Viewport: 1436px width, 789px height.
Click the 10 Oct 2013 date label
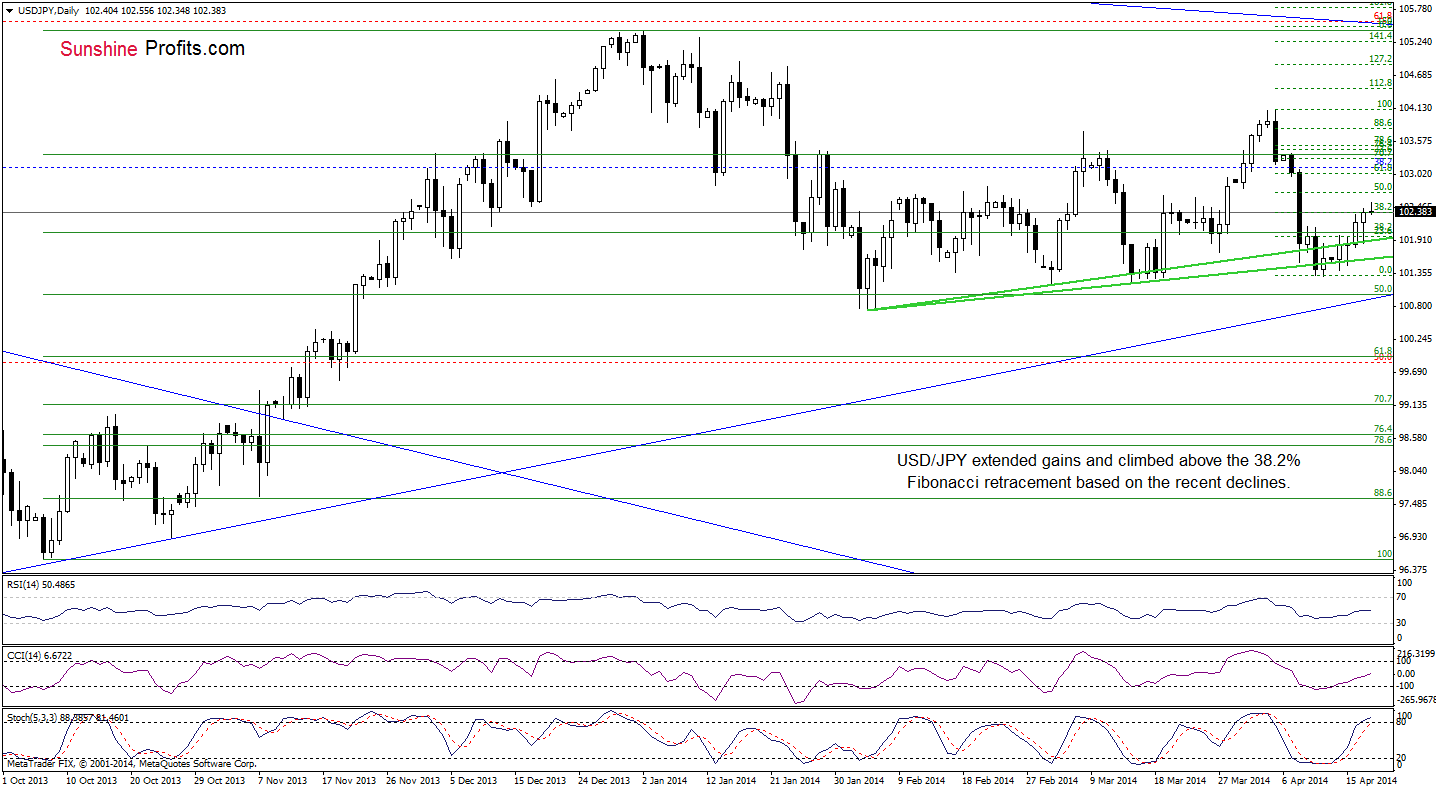pyautogui.click(x=92, y=780)
